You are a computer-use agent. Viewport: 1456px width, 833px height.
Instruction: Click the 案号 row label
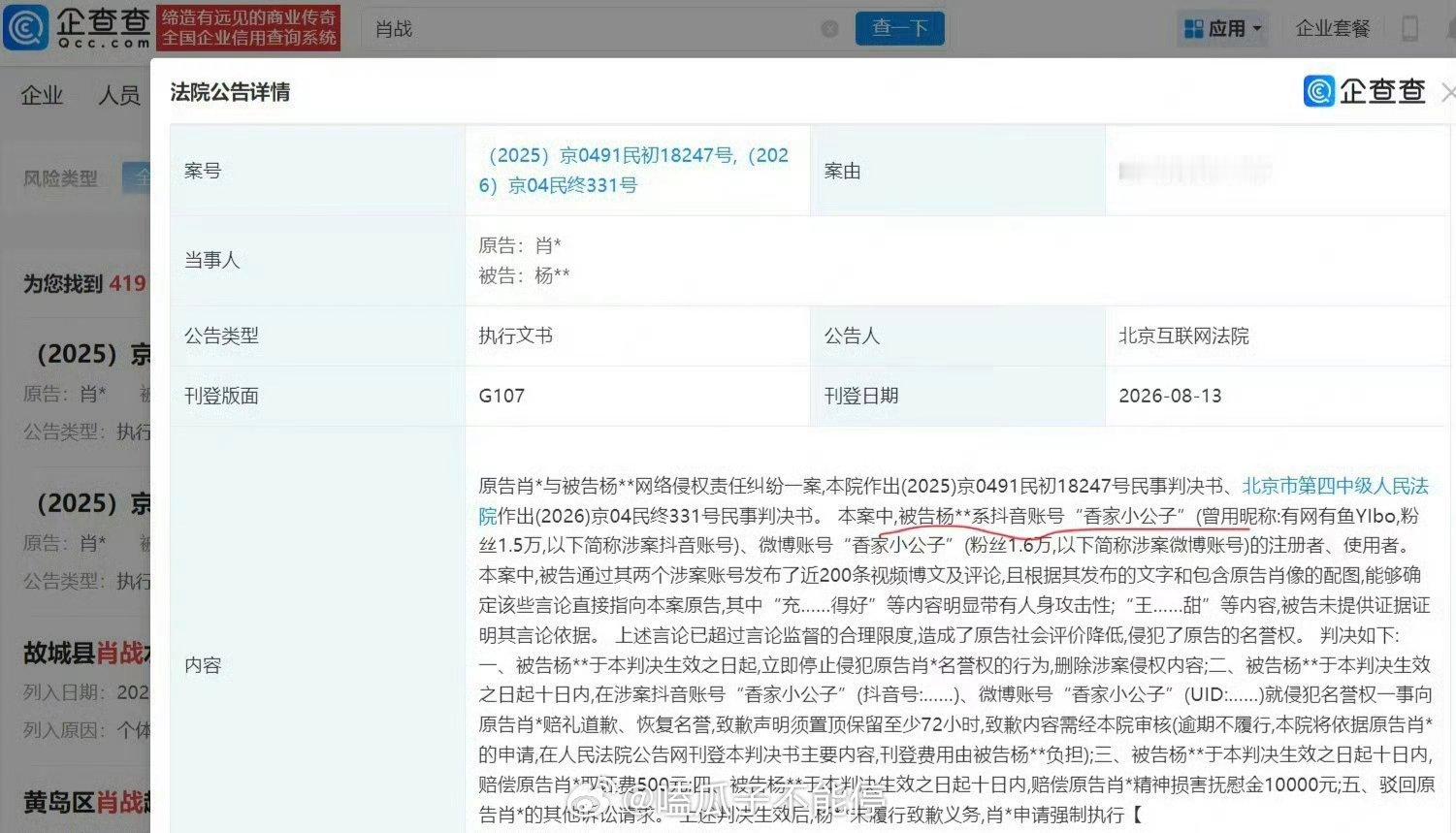point(203,171)
